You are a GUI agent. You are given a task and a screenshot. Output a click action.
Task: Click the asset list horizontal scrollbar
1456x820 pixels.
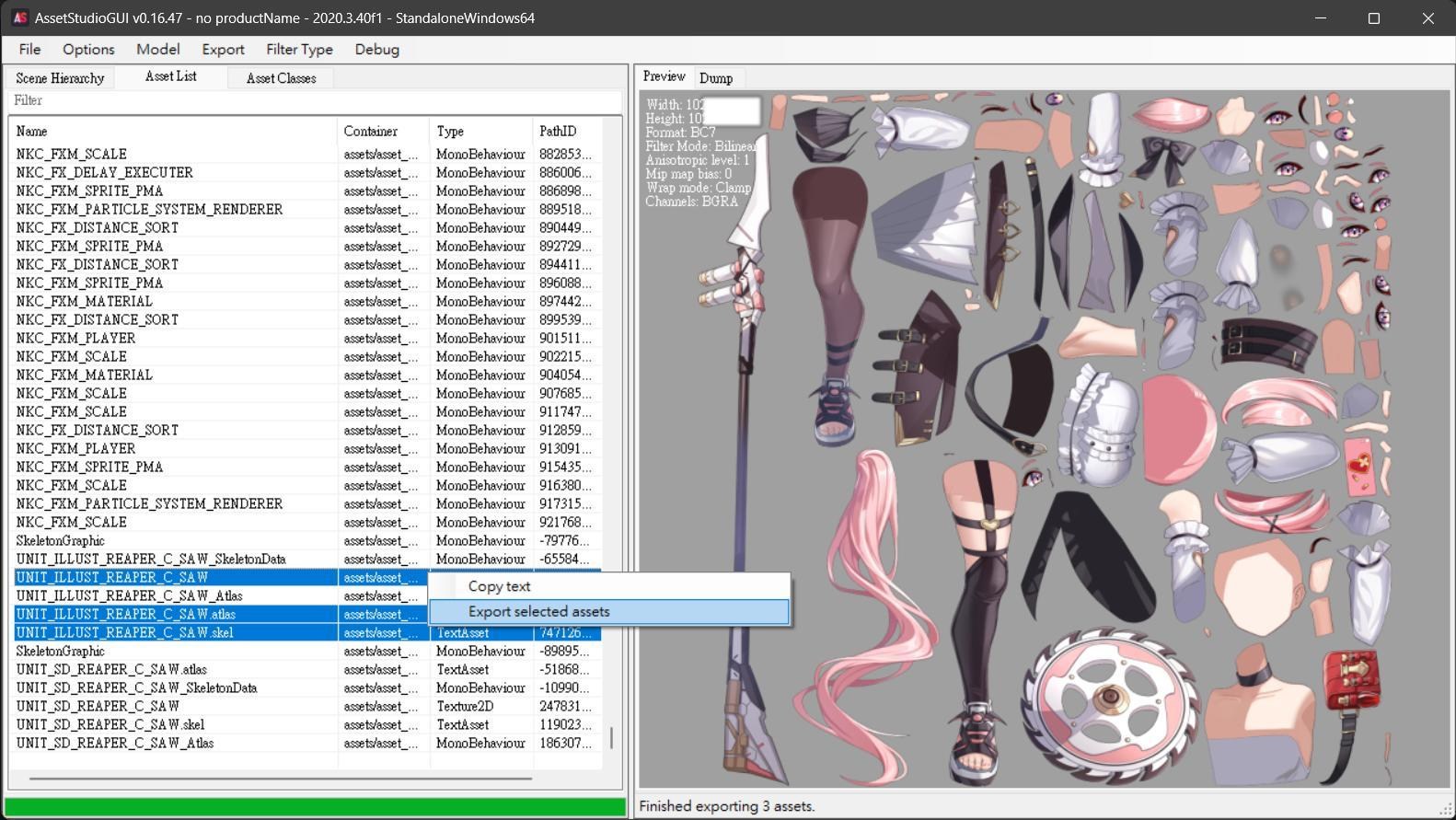pyautogui.click(x=281, y=779)
